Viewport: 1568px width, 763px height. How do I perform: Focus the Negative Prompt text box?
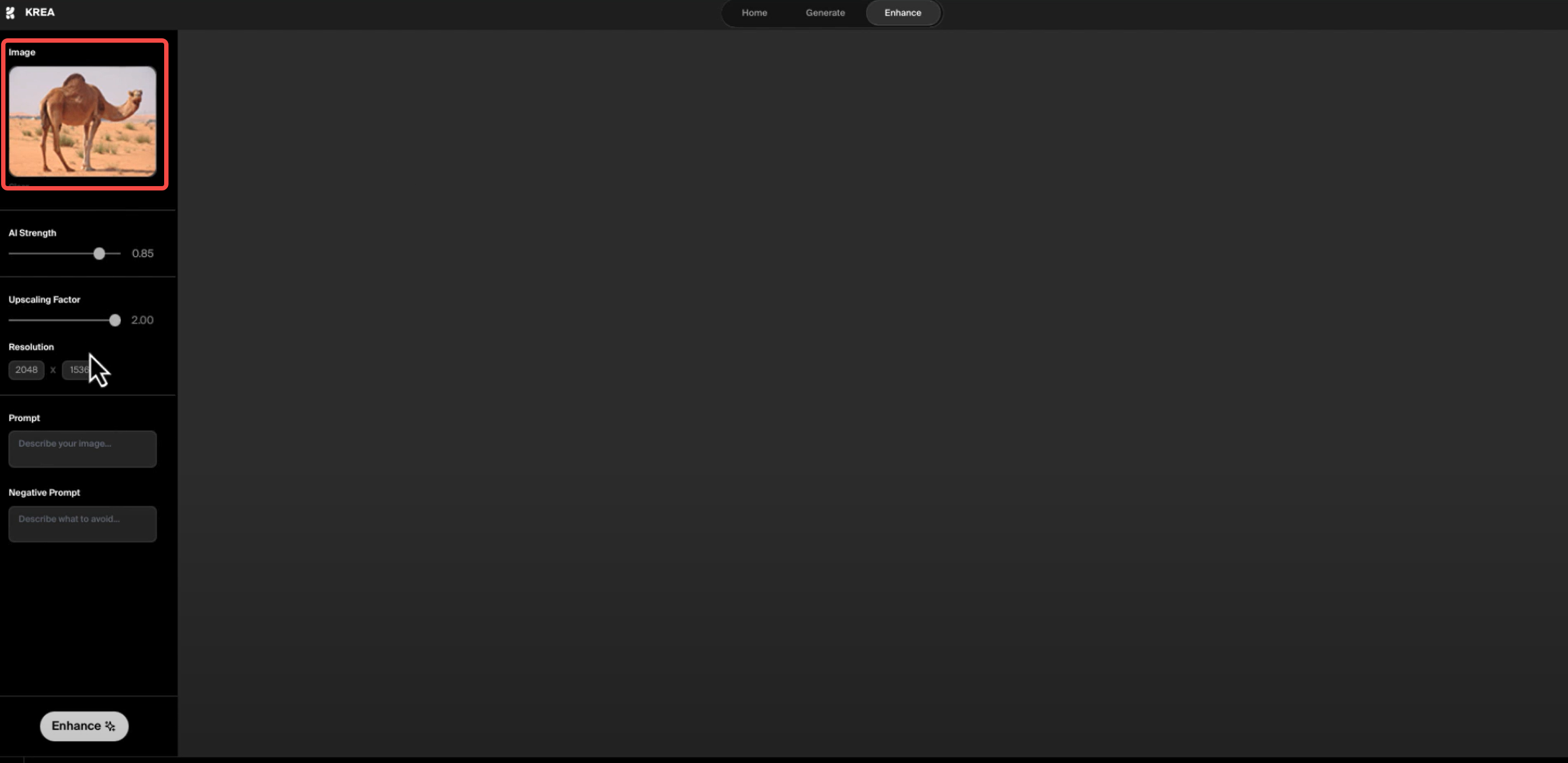click(x=82, y=524)
